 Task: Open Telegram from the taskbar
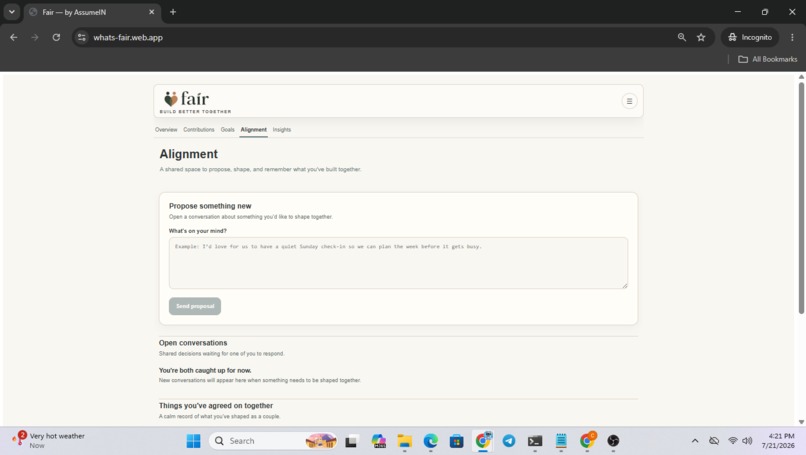[509, 441]
